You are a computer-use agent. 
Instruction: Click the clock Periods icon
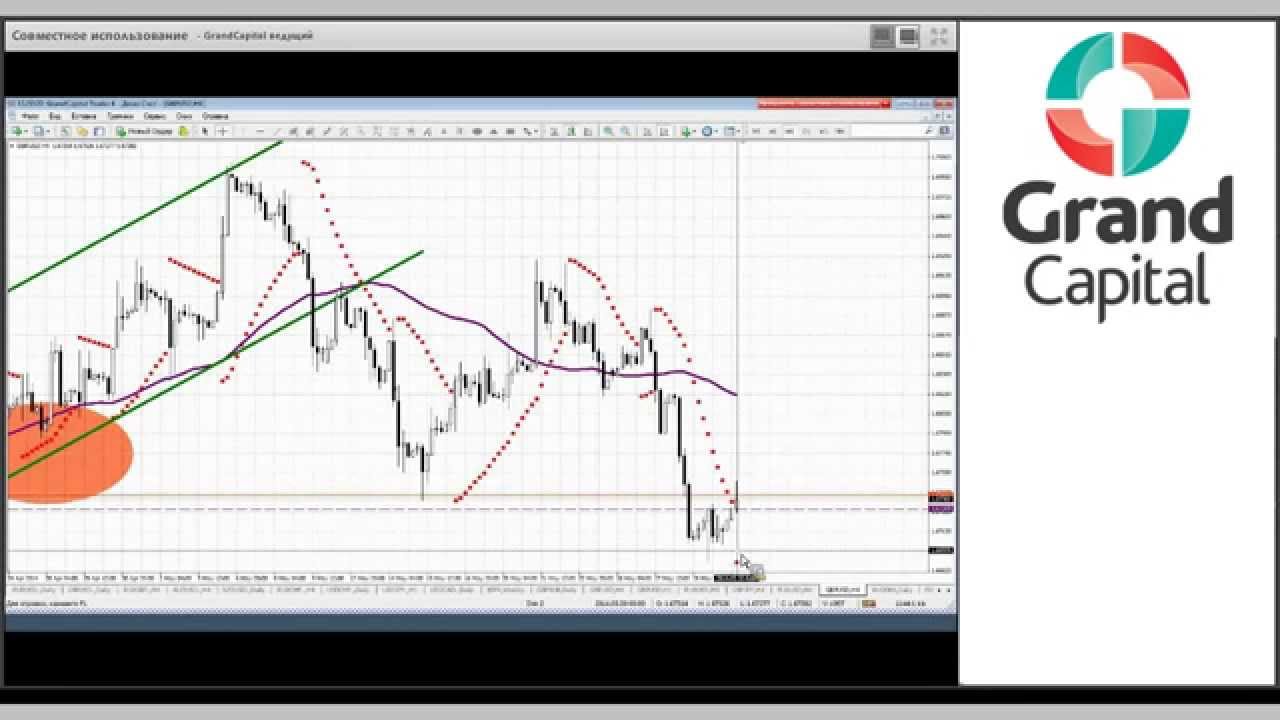tap(707, 131)
